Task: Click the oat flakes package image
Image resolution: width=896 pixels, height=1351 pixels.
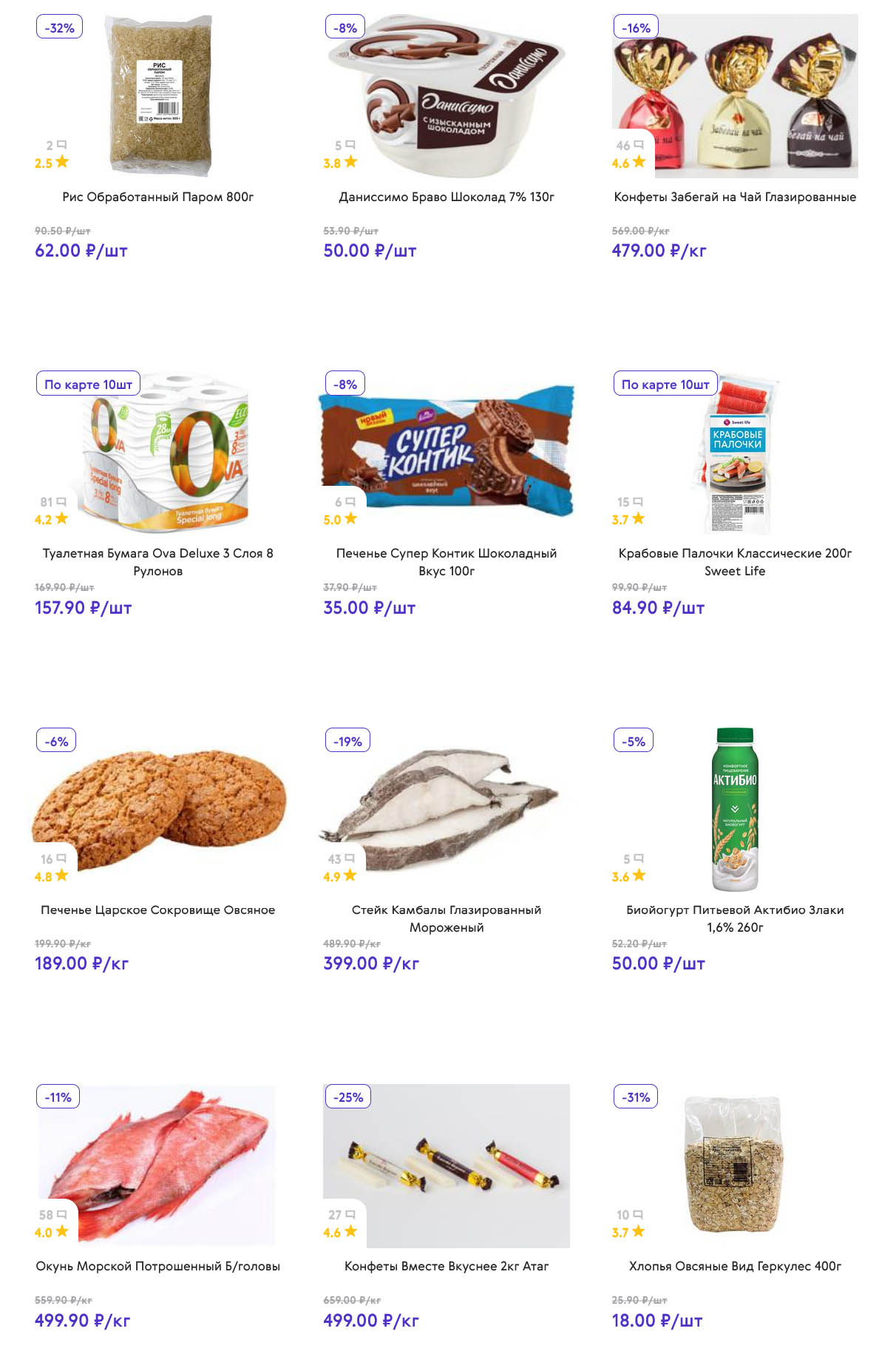Action: click(735, 1163)
